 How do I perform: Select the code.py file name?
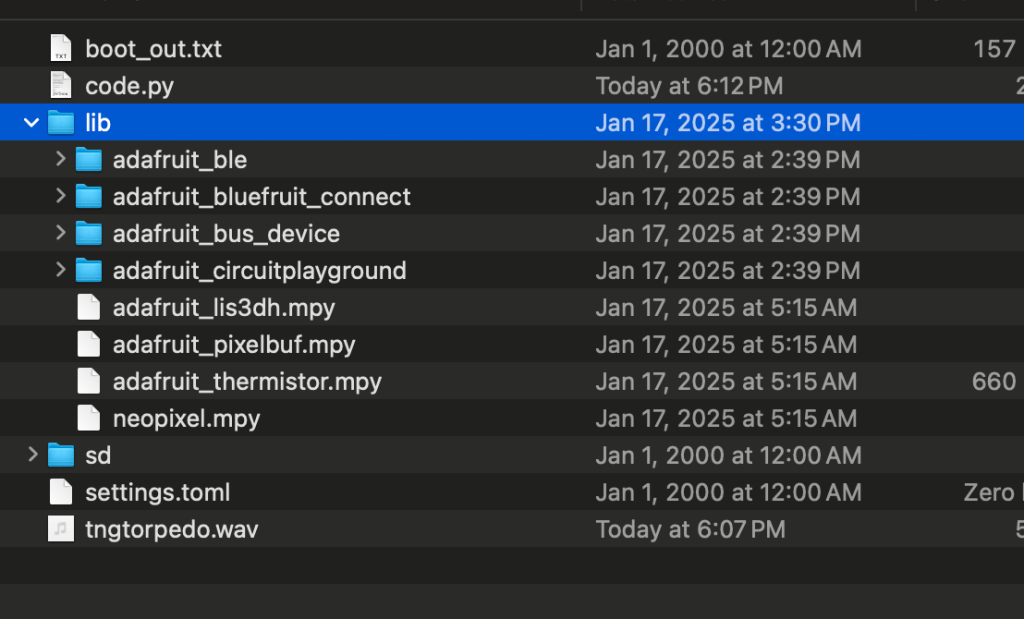[x=129, y=86]
